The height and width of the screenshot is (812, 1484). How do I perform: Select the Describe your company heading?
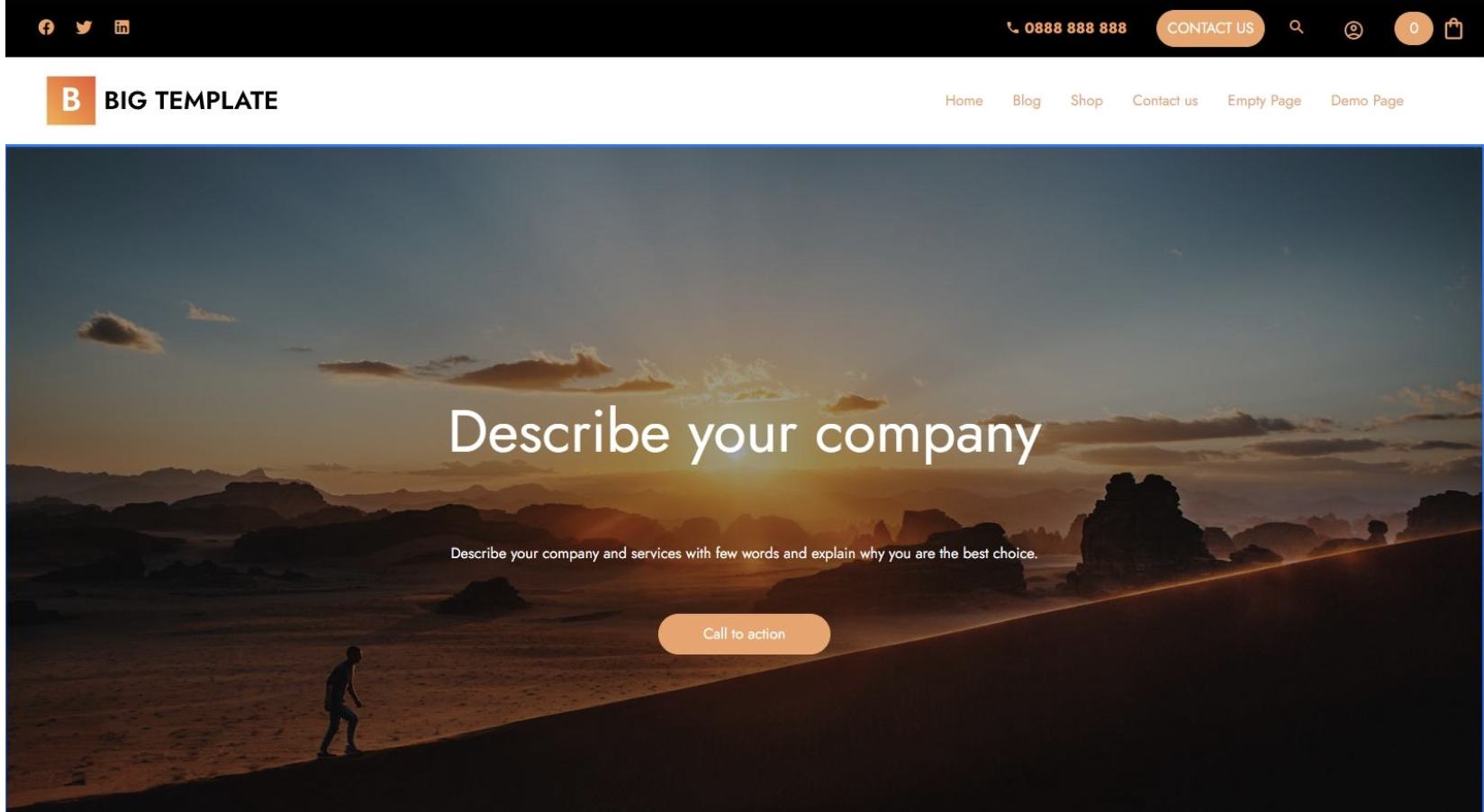point(745,434)
